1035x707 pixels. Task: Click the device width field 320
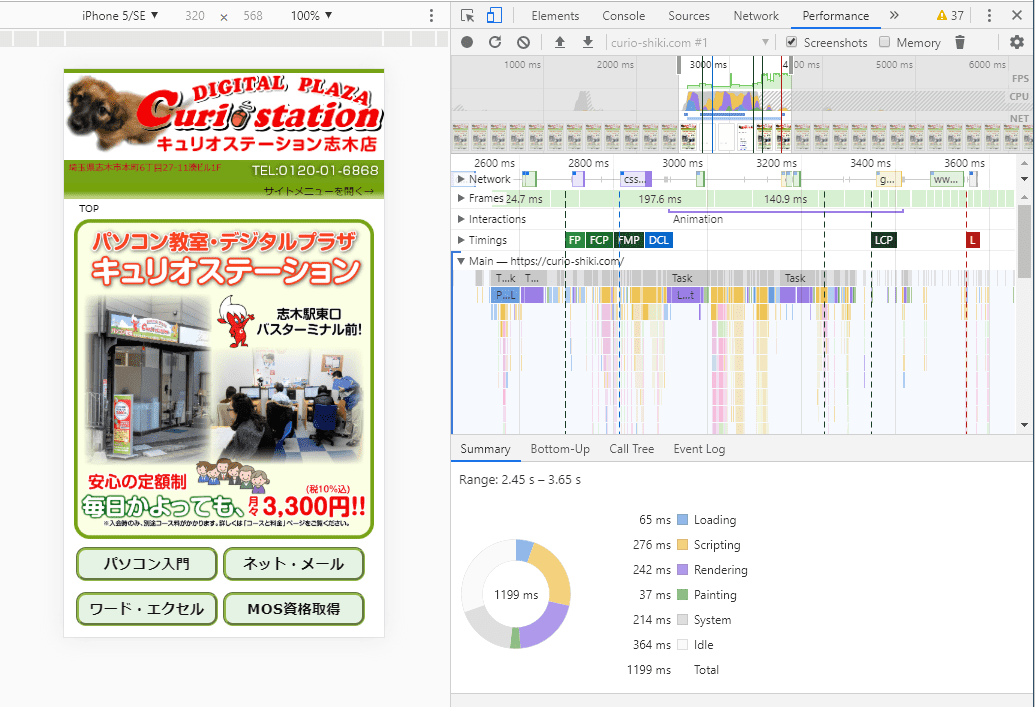tap(195, 15)
